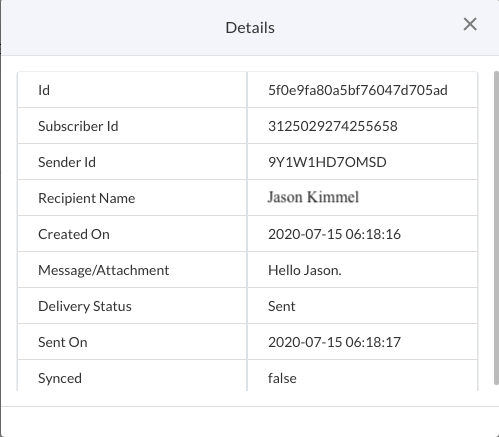Screen dimensions: 499x437
Task: Click the vertical scrollbar of the details table
Action: (x=496, y=228)
